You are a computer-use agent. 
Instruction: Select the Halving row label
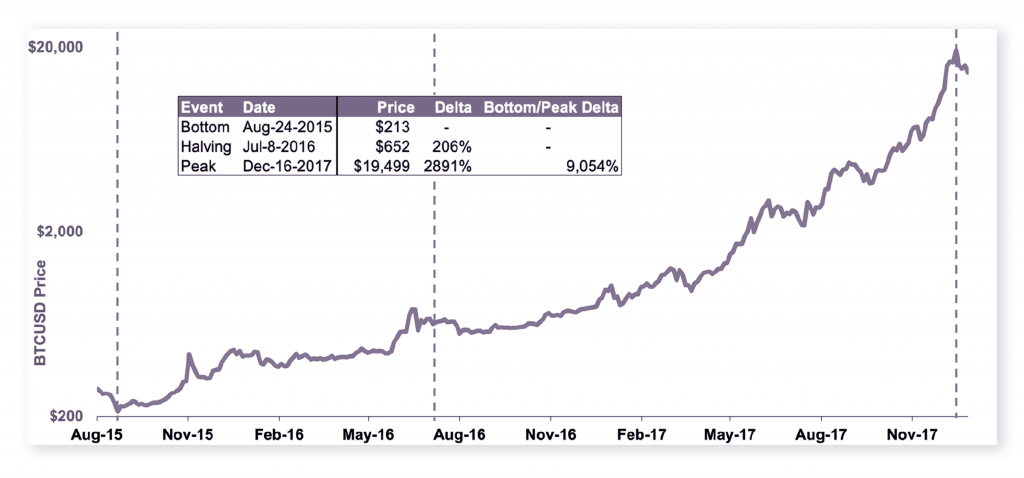point(205,147)
